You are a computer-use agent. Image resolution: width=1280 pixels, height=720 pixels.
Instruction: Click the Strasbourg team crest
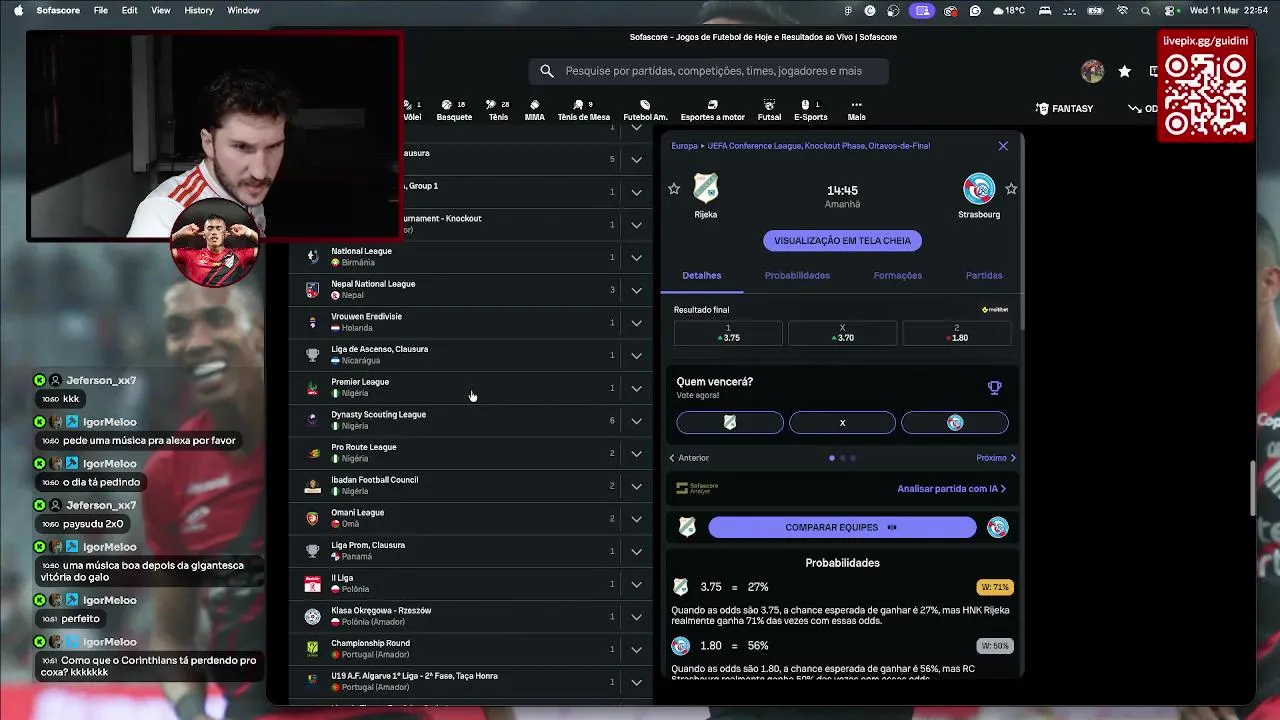click(x=979, y=188)
